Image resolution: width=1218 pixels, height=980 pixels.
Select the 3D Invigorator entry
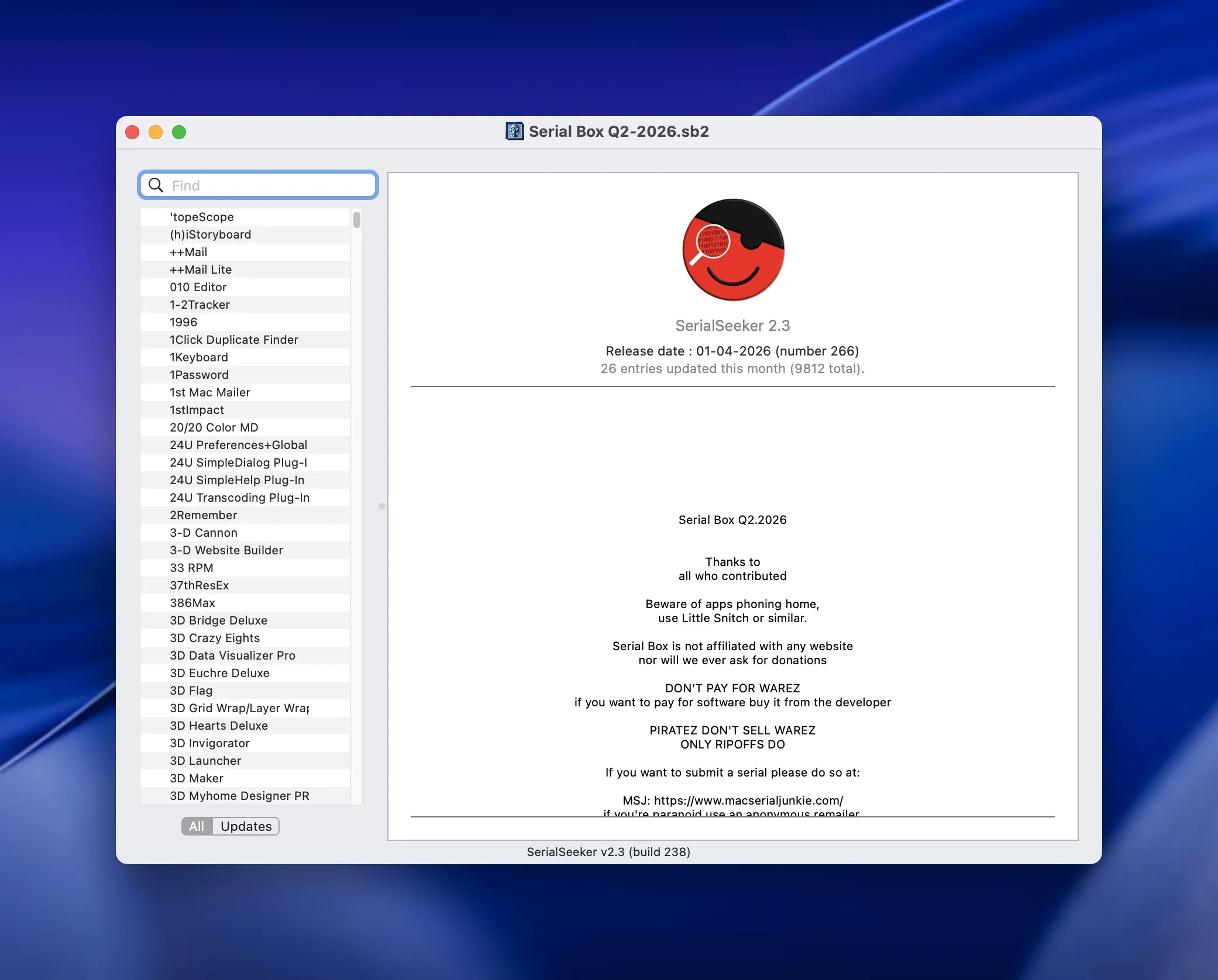click(x=245, y=743)
